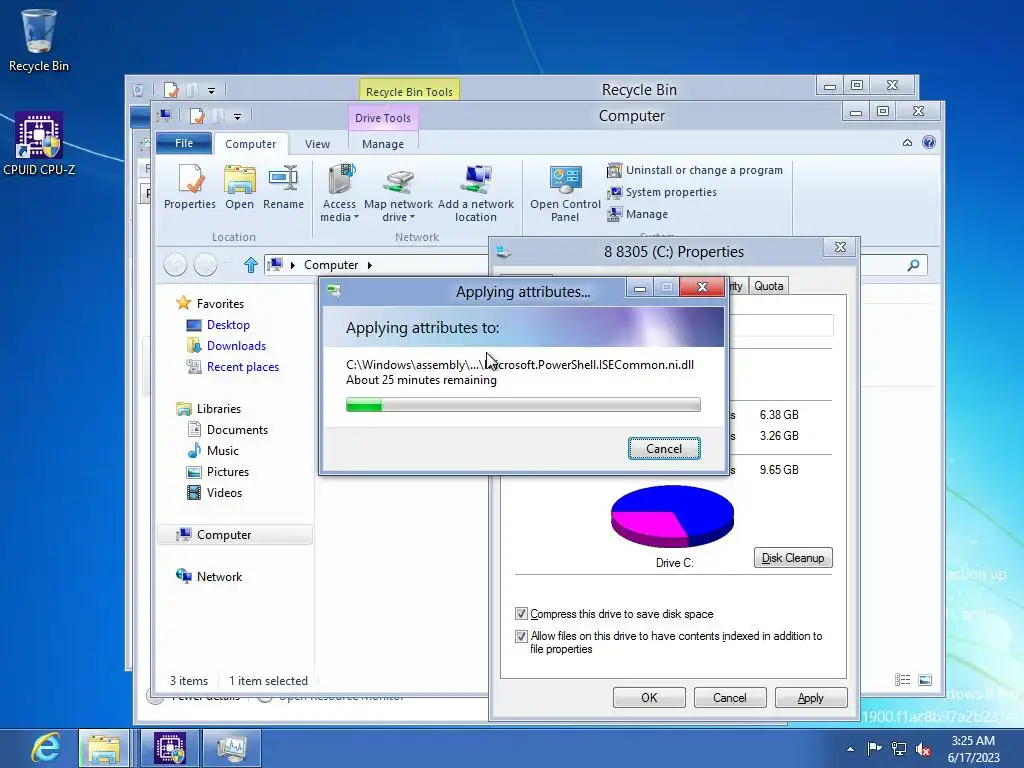Click Add a network location icon
This screenshot has width=1024, height=768.
tap(476, 193)
